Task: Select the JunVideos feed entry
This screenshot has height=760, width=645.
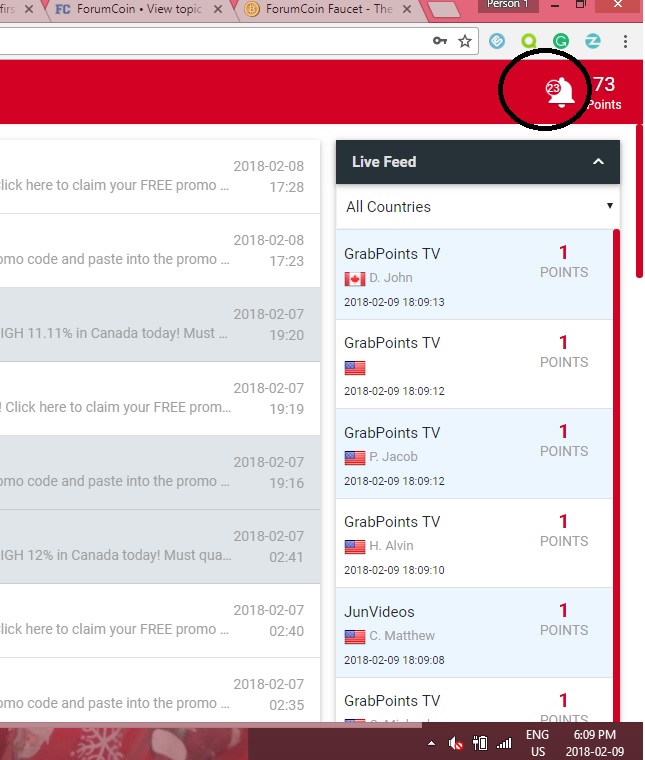Action: coord(474,633)
